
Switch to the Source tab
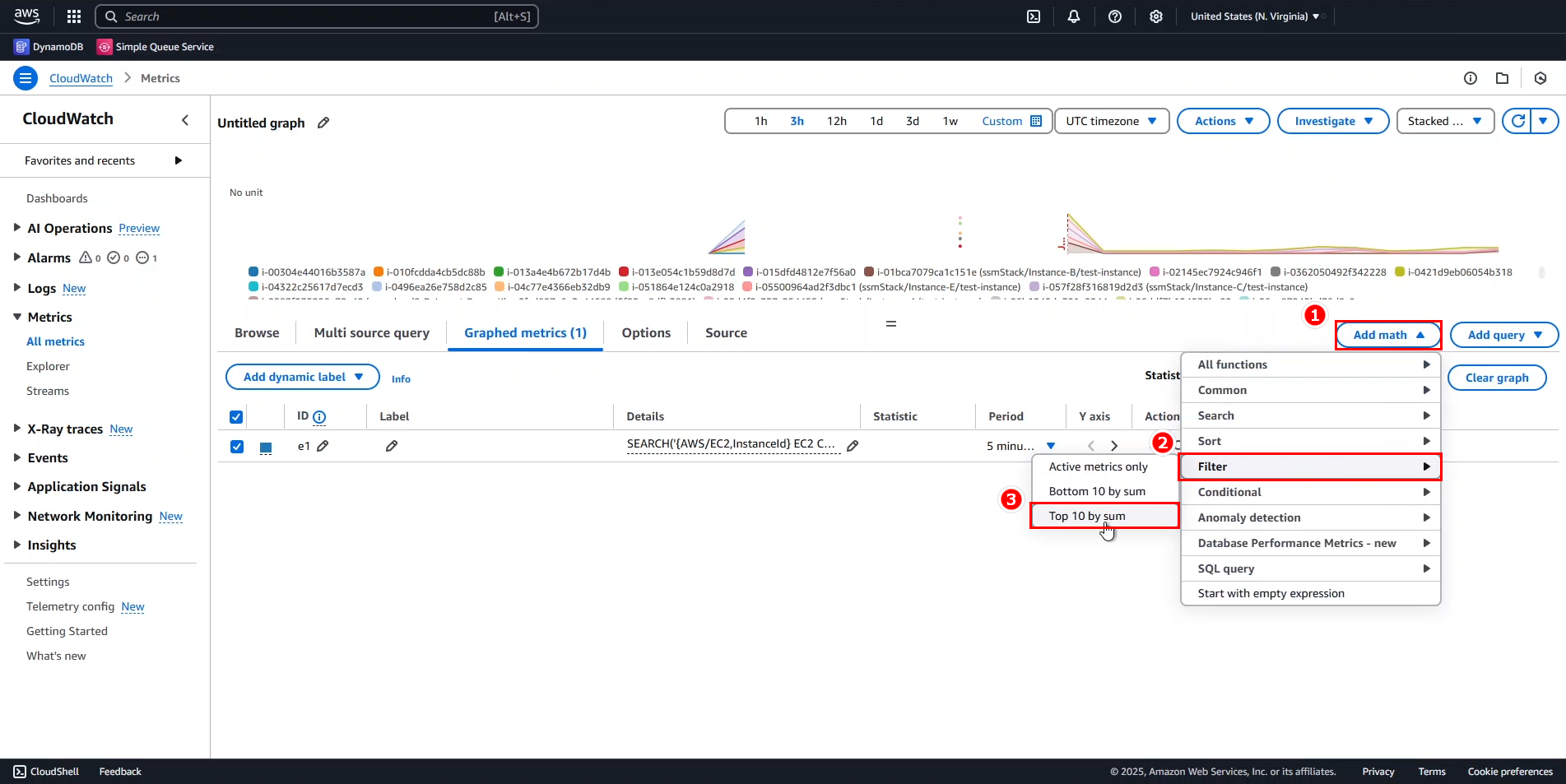pos(726,333)
